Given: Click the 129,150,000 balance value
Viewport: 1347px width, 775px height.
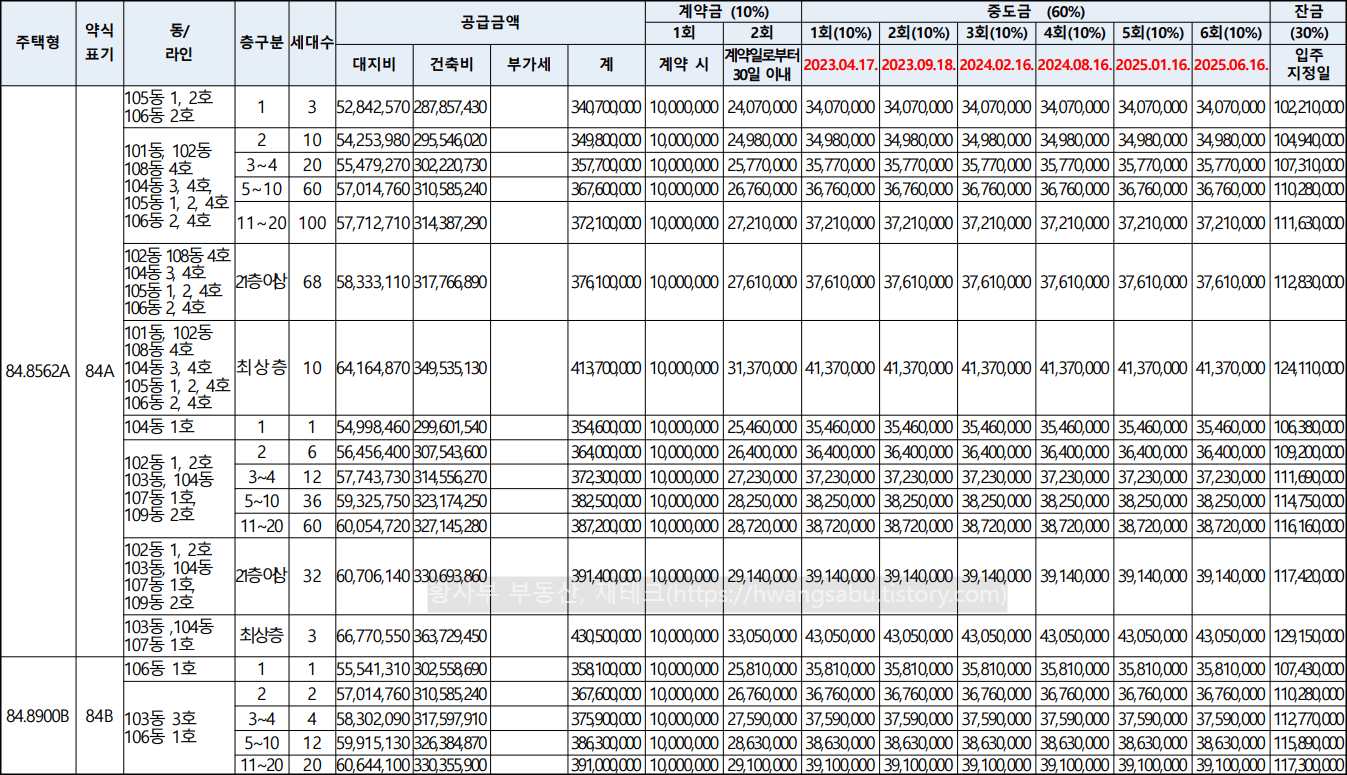Looking at the screenshot, I should (1309, 635).
